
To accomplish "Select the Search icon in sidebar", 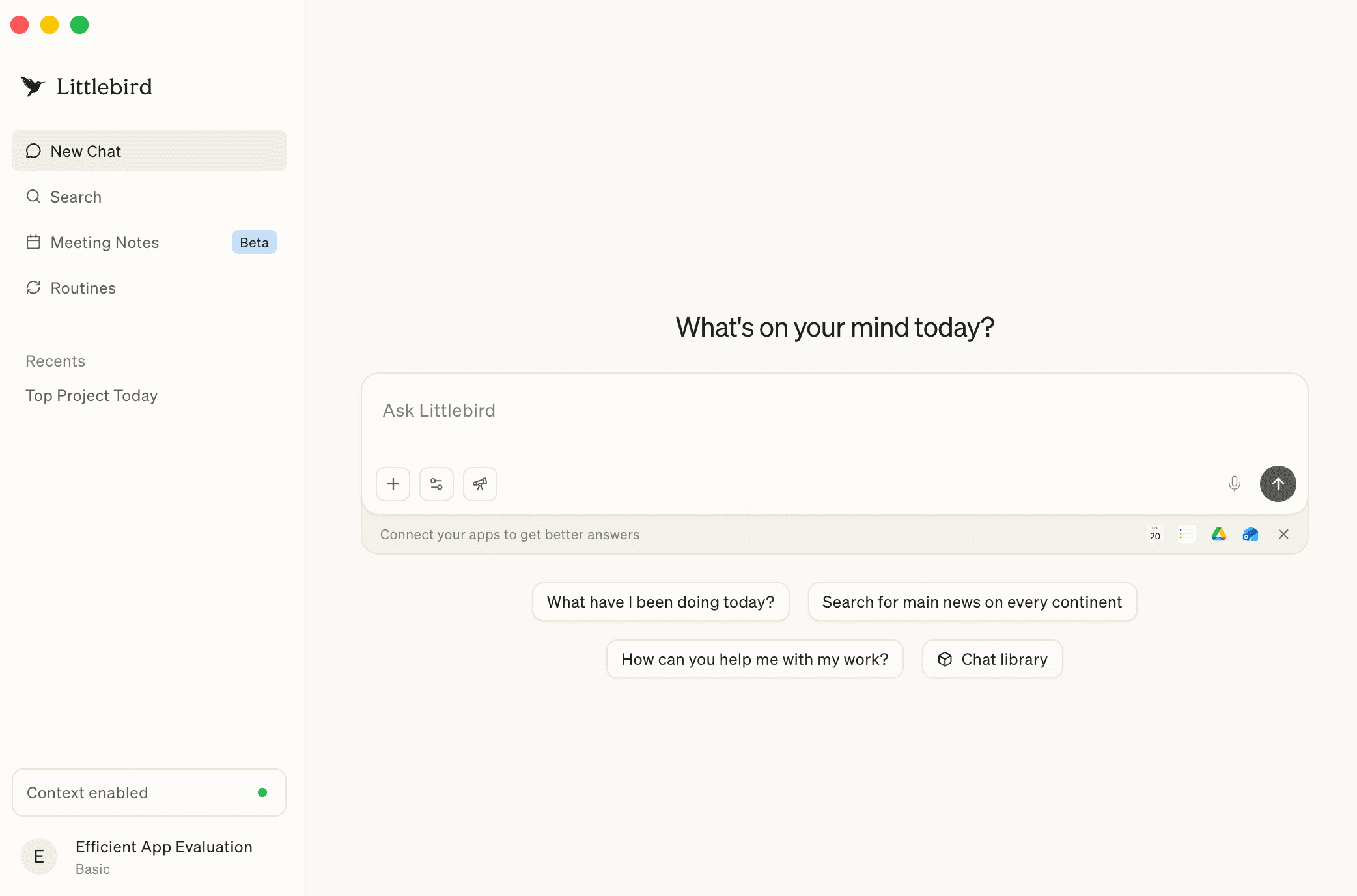I will pyautogui.click(x=34, y=197).
